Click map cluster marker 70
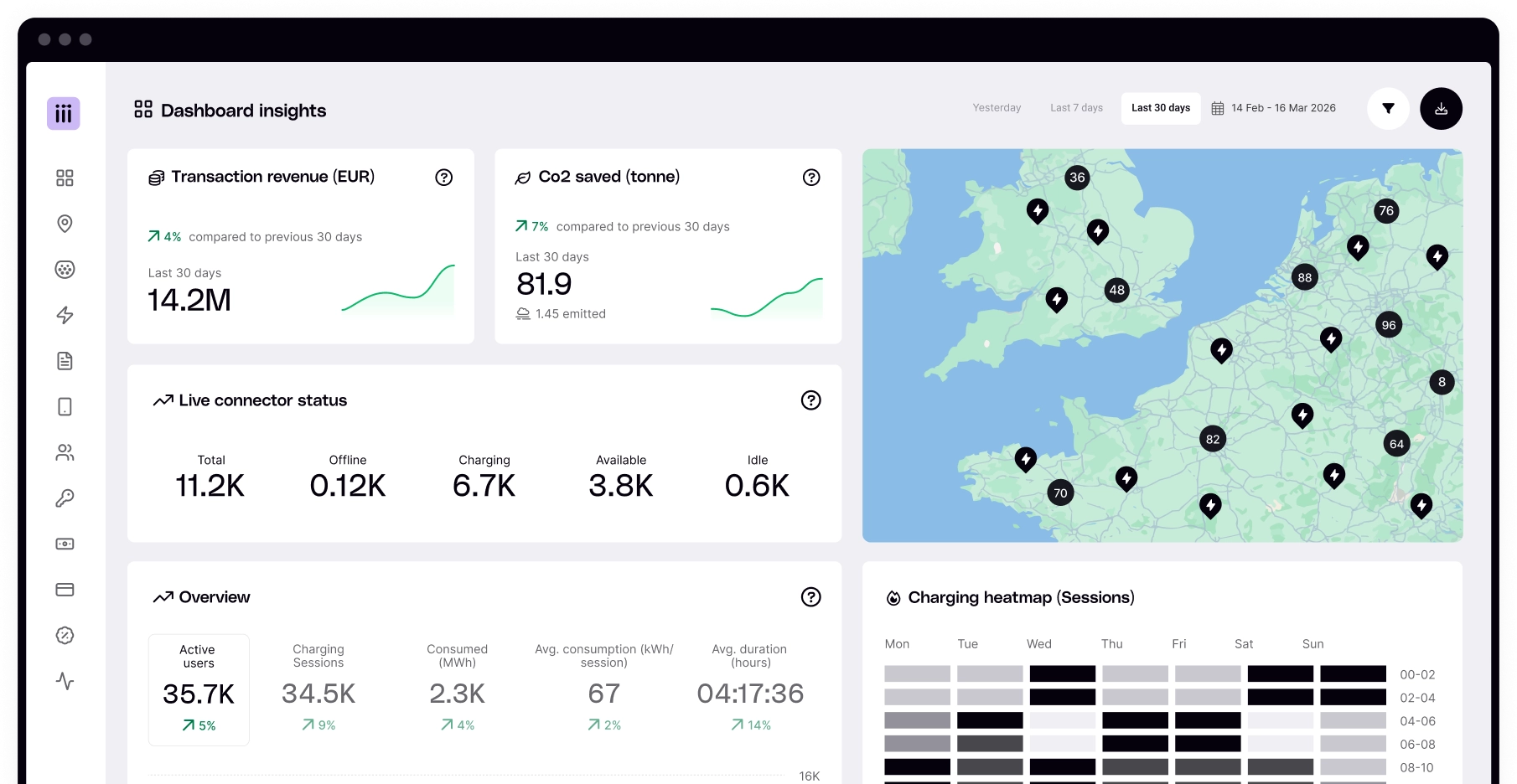 (x=1060, y=493)
